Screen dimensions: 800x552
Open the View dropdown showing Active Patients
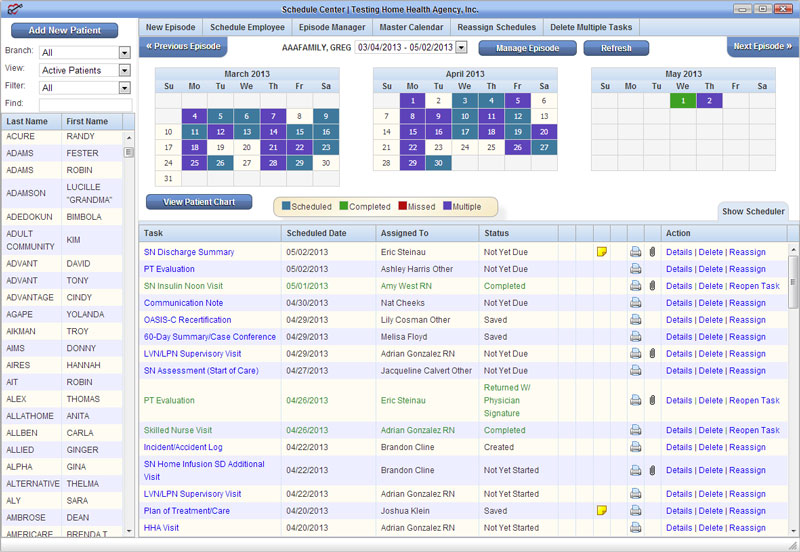124,70
